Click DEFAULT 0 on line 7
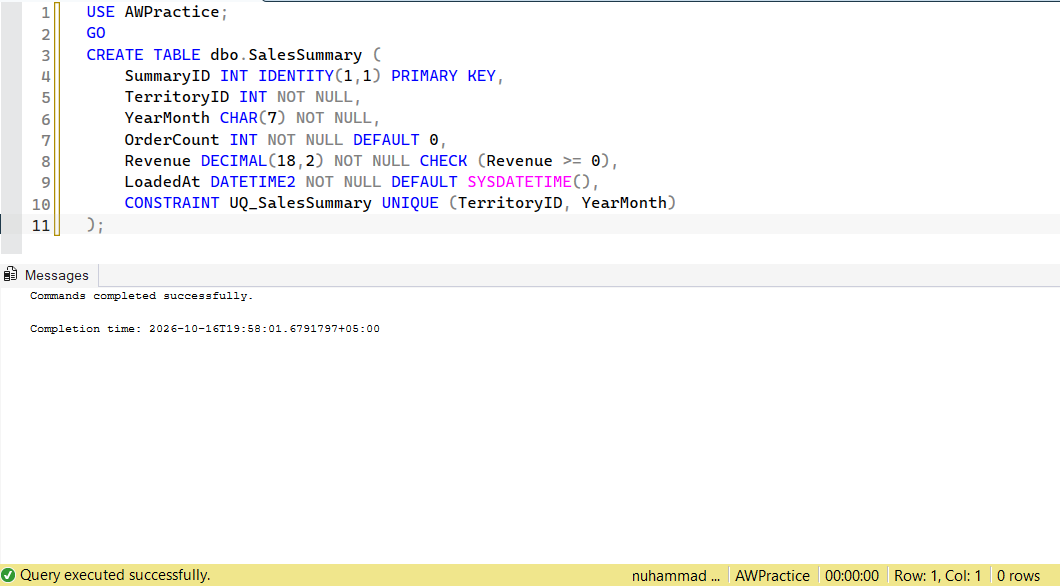Image resolution: width=1060 pixels, height=586 pixels. [396, 140]
